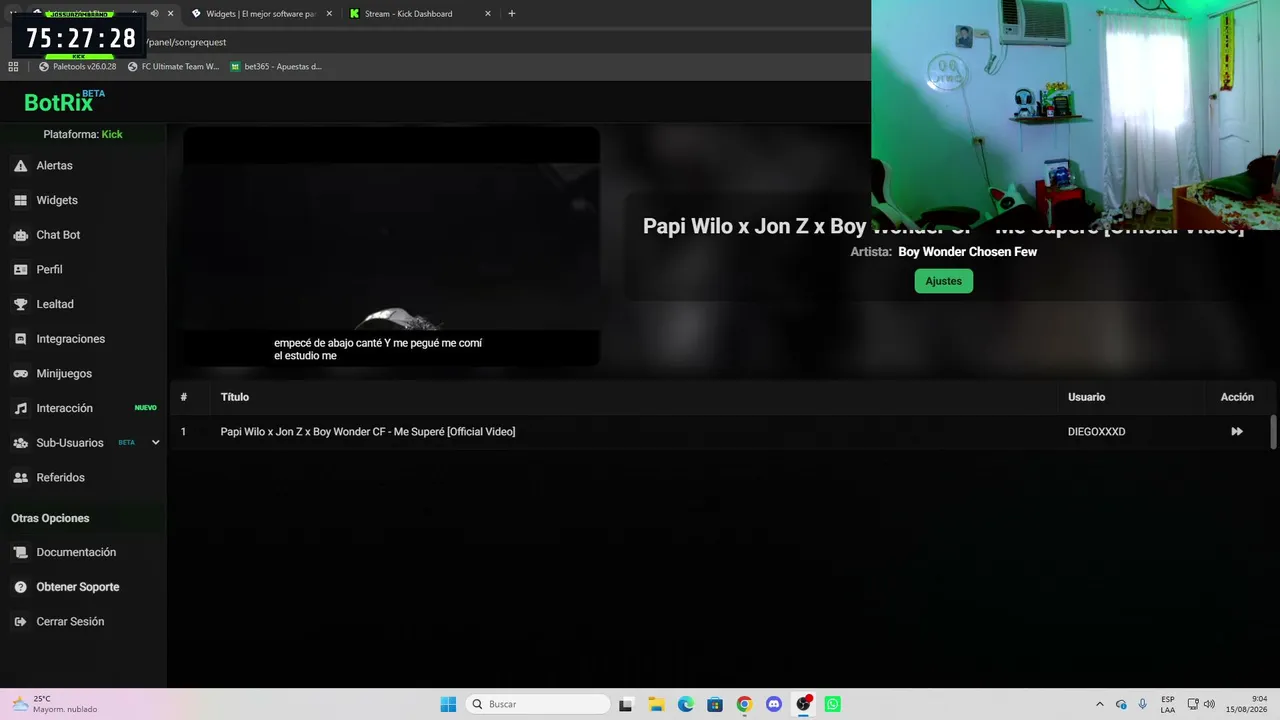Click the page vertical scrollbar

pos(1273,432)
